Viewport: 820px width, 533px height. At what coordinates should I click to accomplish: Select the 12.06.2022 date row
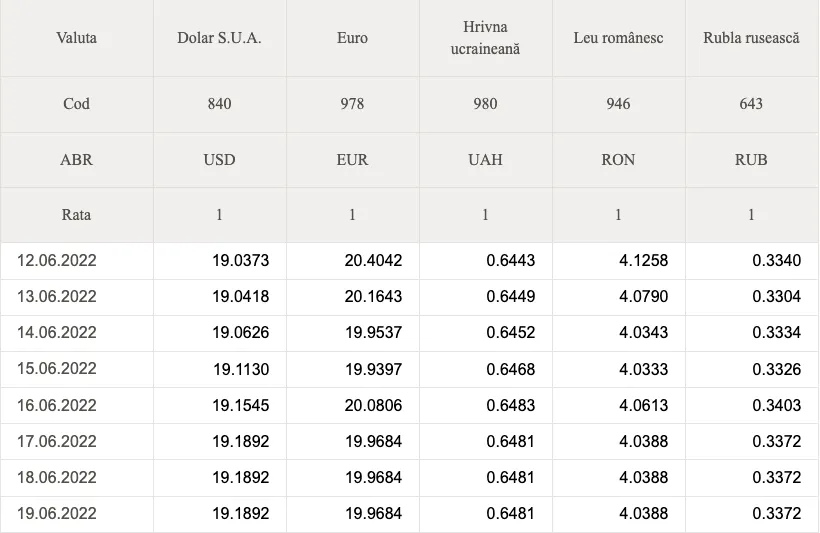[x=409, y=260]
